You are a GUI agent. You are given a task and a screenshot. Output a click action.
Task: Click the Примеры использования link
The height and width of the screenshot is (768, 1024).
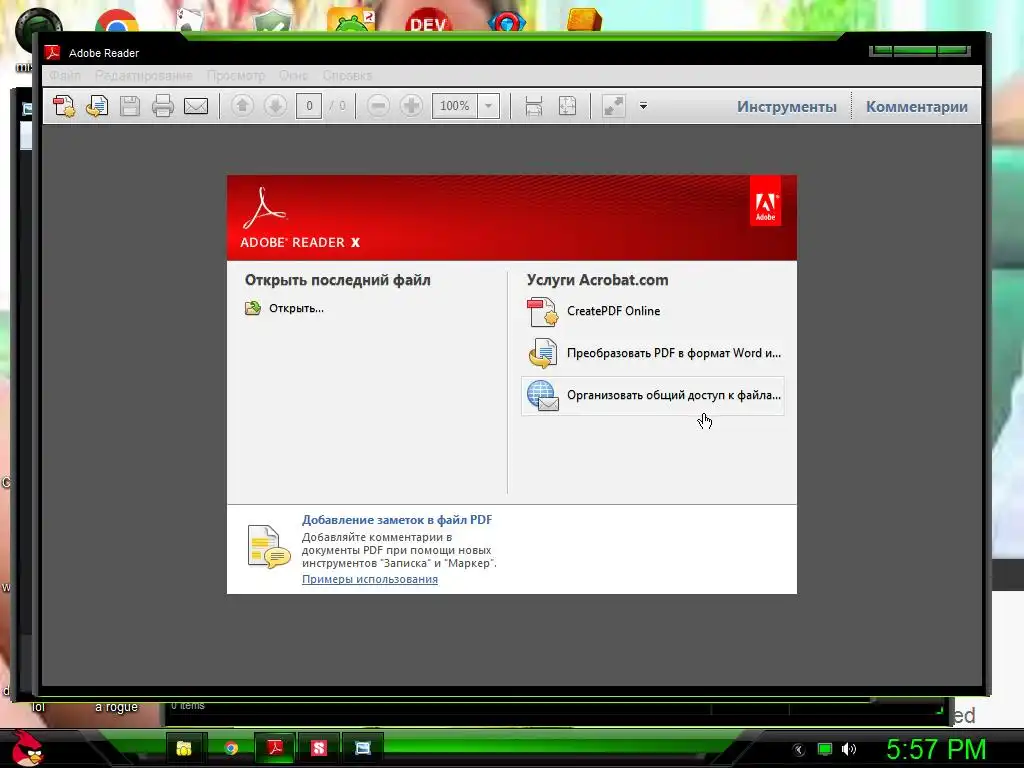(370, 579)
